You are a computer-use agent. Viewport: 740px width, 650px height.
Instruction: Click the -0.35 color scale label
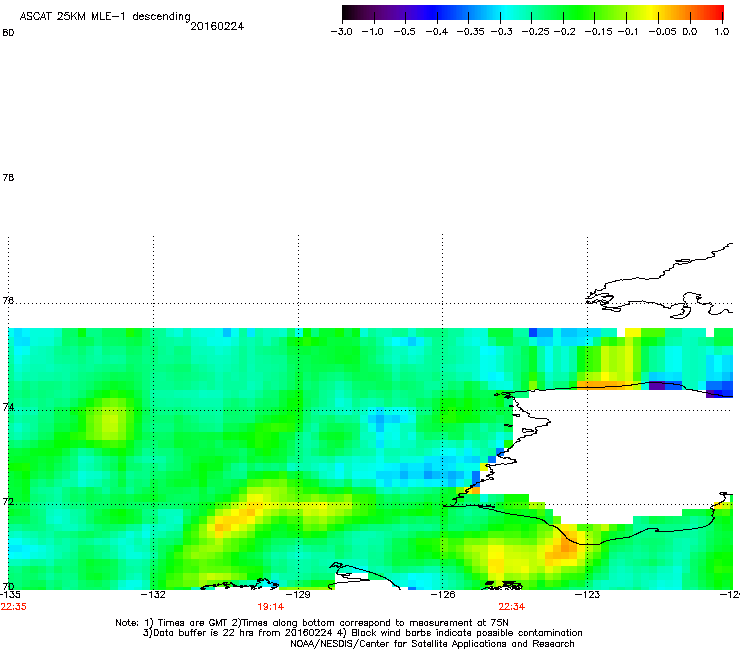pyautogui.click(x=471, y=32)
